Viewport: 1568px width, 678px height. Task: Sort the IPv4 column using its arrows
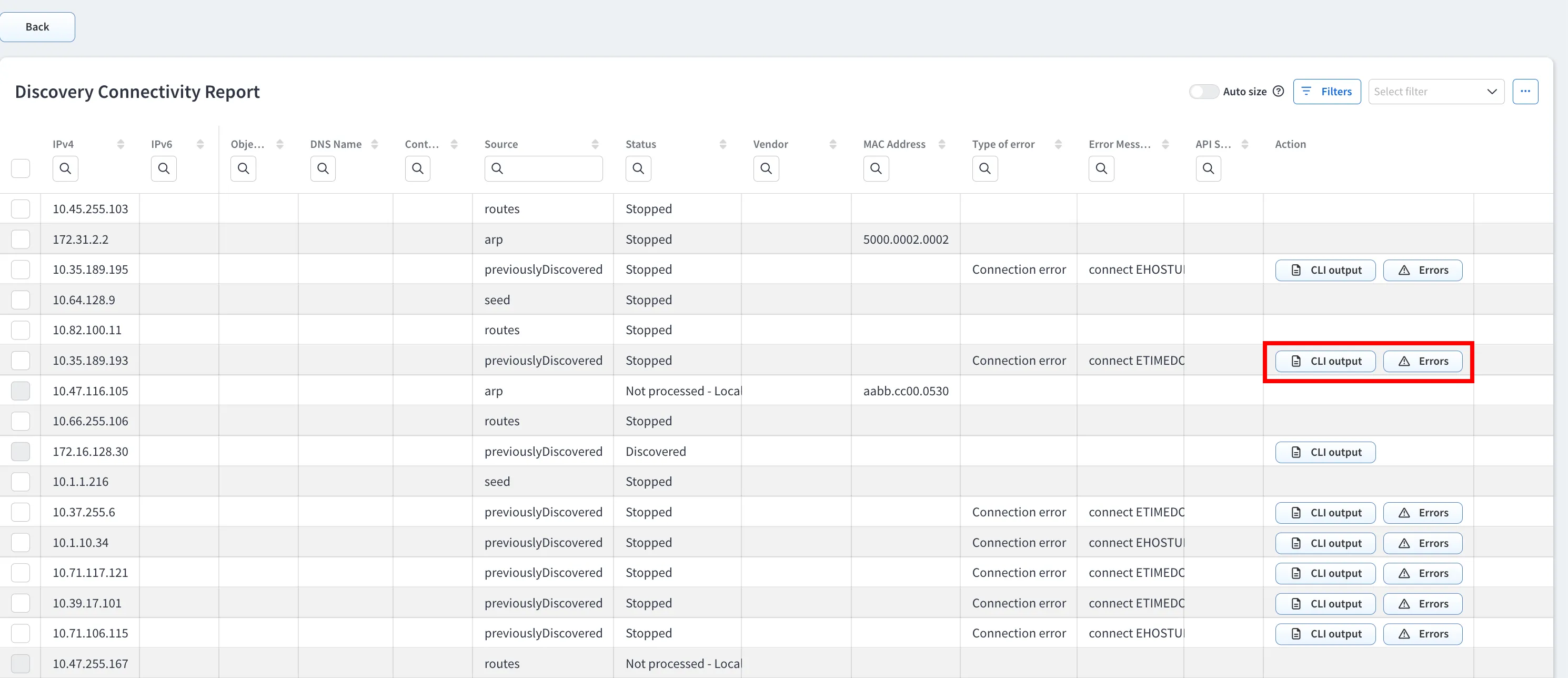pos(120,144)
